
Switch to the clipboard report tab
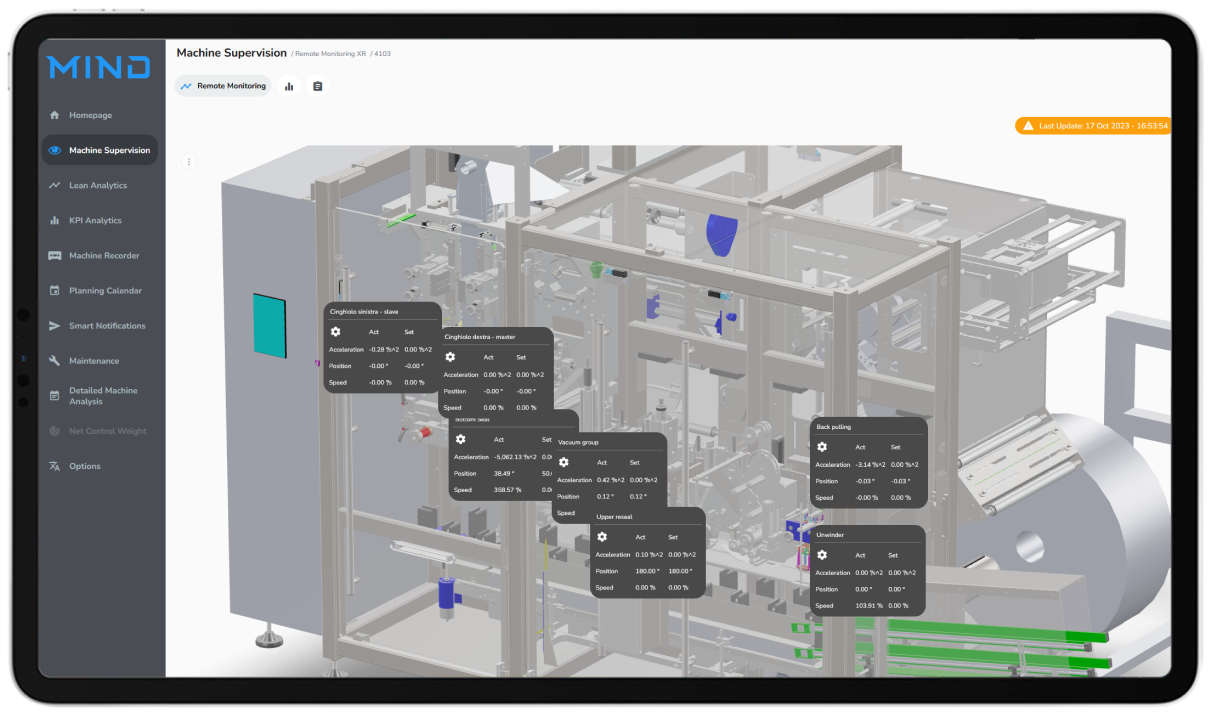click(318, 86)
